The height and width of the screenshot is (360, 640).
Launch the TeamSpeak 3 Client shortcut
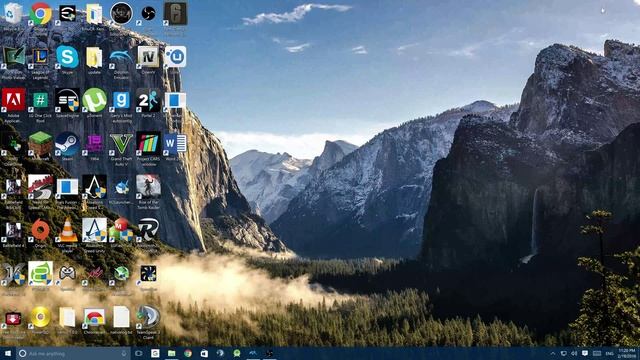pos(148,317)
